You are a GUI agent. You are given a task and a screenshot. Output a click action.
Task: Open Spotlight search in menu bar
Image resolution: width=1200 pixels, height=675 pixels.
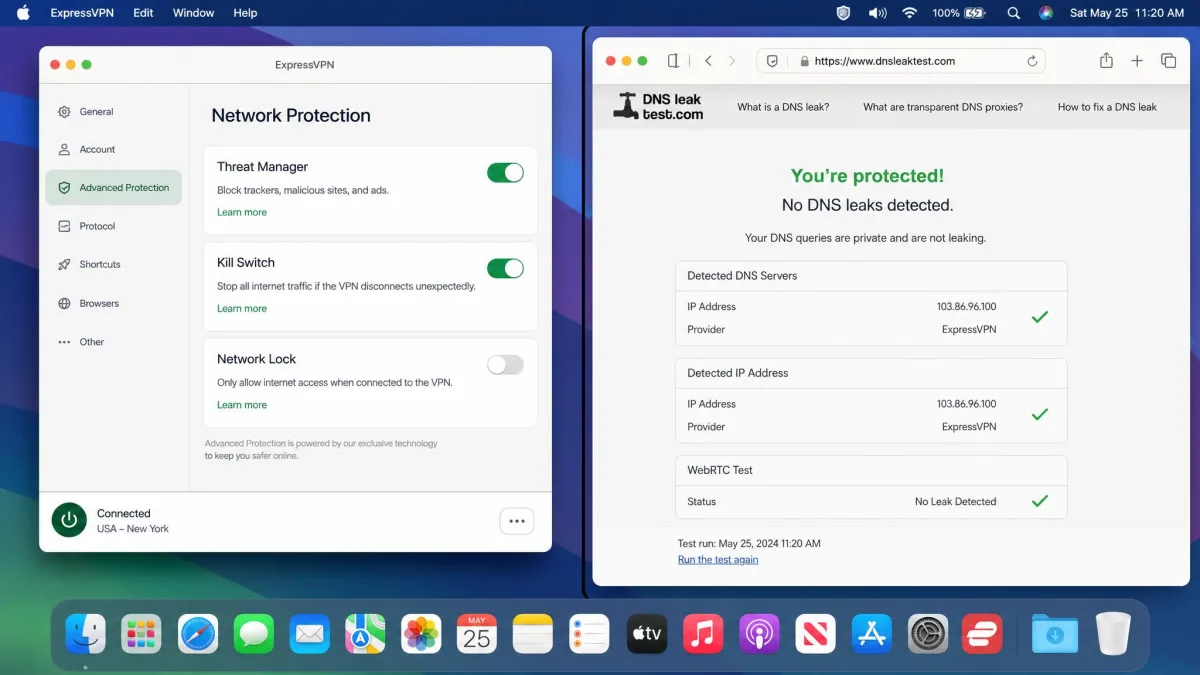coord(1014,13)
